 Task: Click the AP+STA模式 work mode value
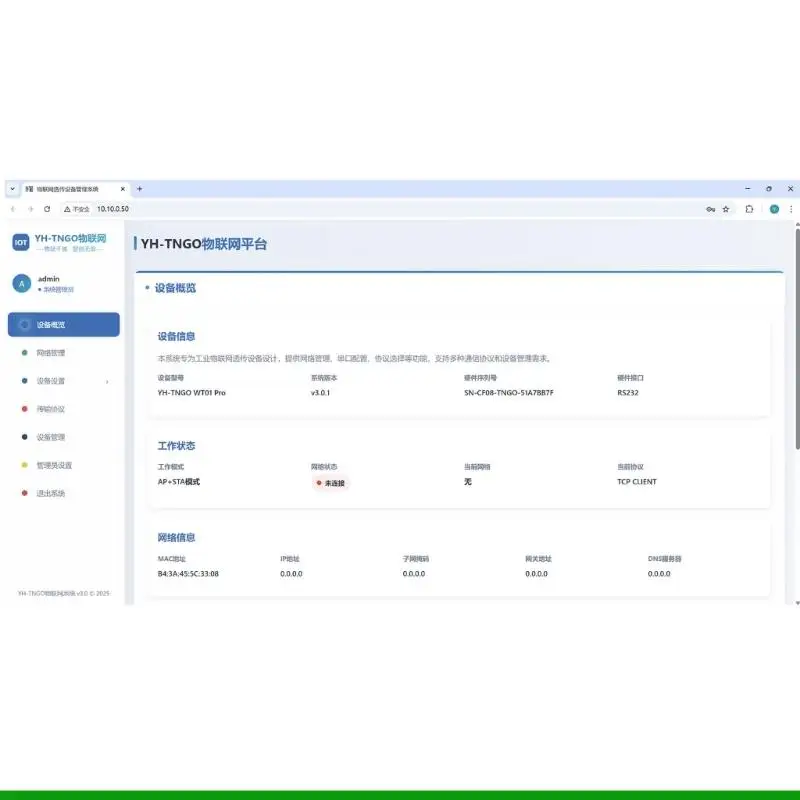[179, 482]
